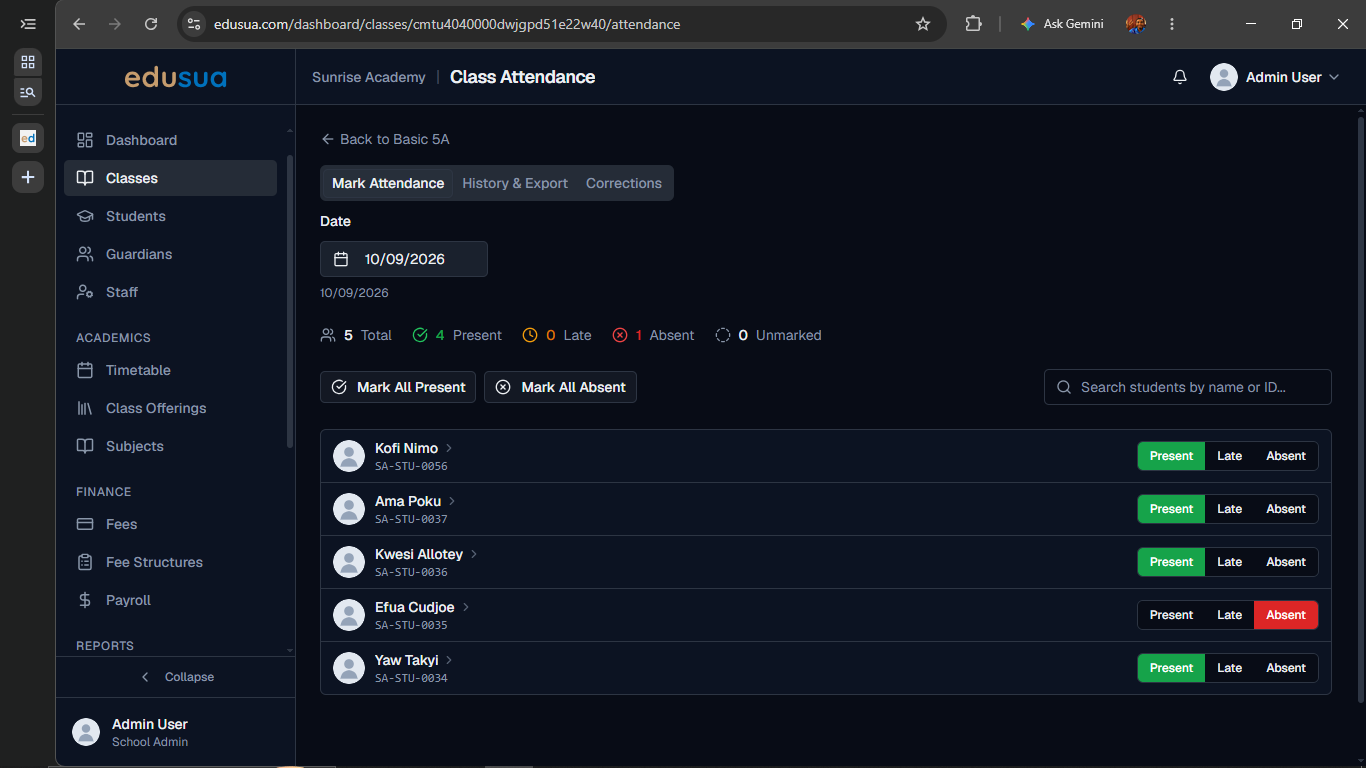Open Dashboard in sidebar
Screen dimensions: 1366x768
click(170, 140)
